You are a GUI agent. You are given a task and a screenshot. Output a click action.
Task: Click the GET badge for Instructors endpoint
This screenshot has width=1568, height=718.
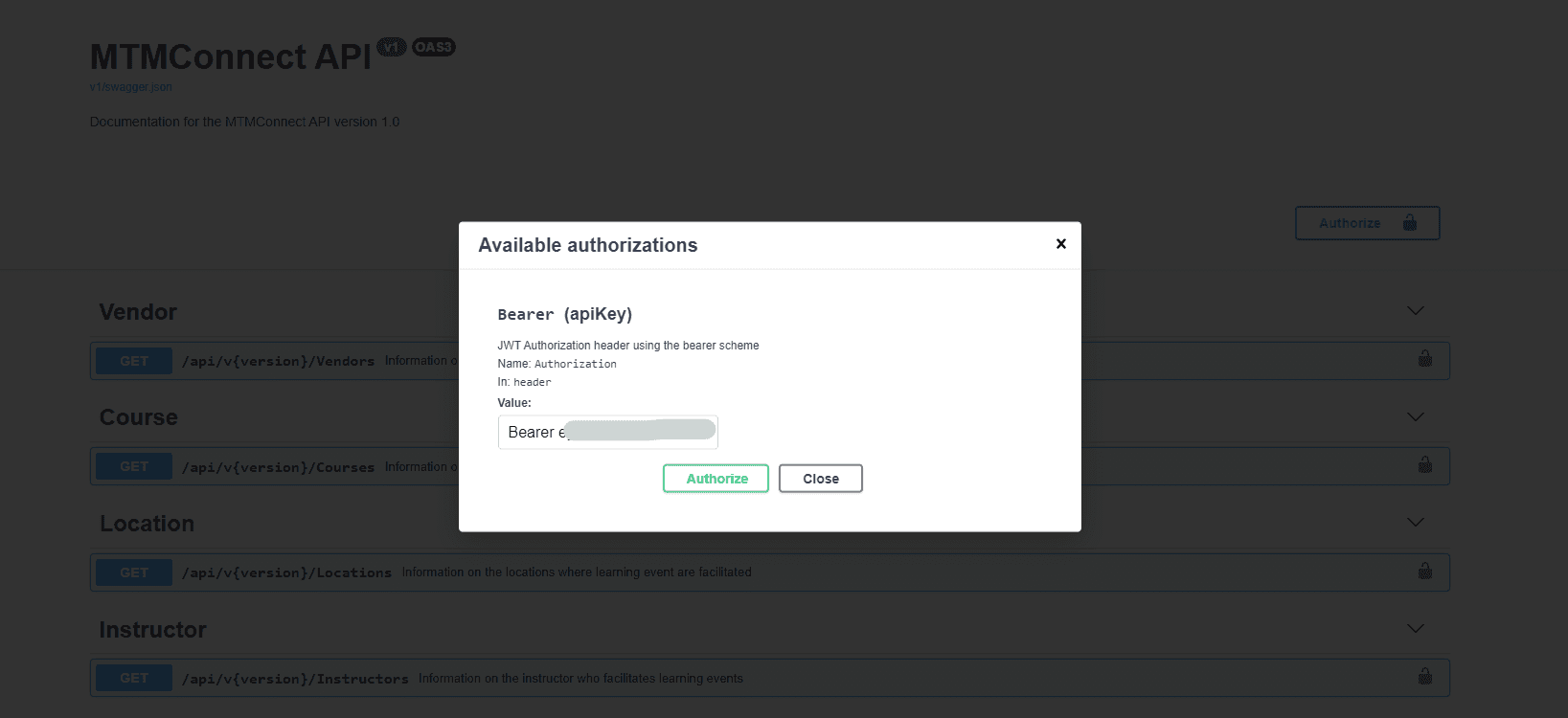[134, 678]
